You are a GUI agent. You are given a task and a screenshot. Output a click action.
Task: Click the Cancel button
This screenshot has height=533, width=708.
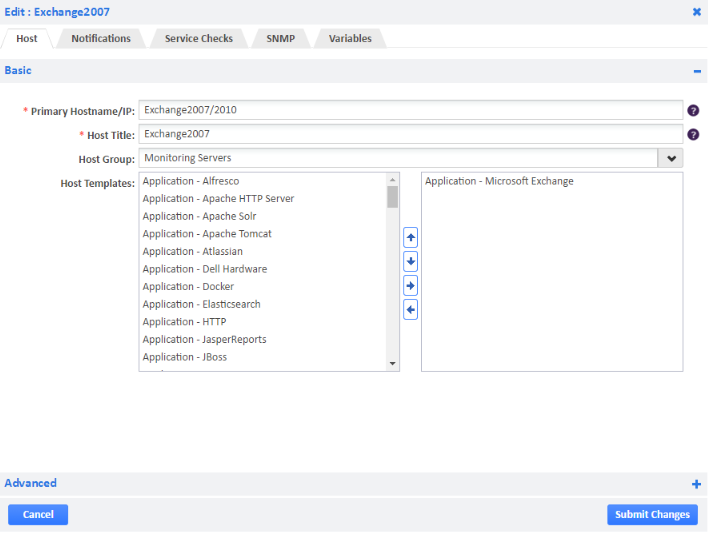38,514
